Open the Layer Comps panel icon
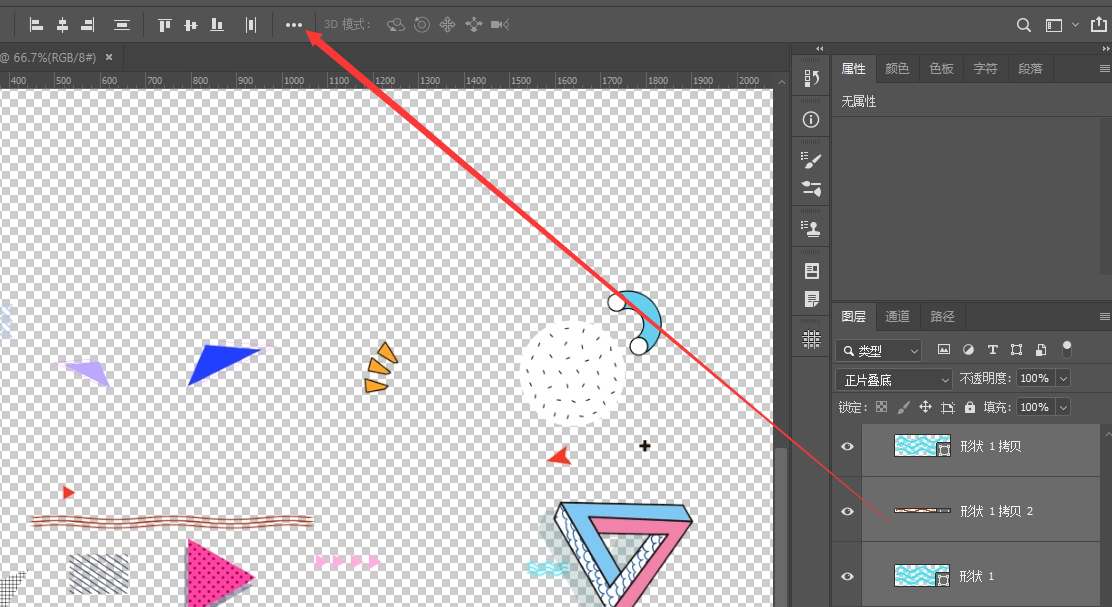Image resolution: width=1112 pixels, height=607 pixels. pos(812,270)
